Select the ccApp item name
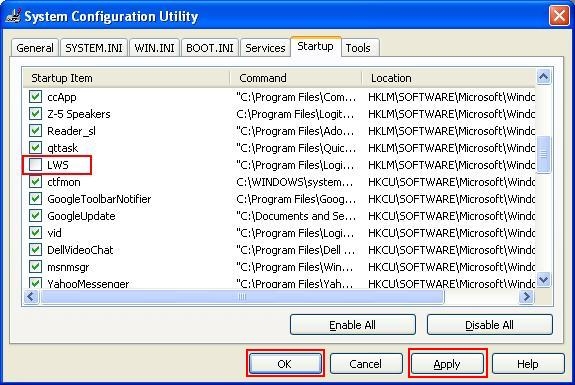The height and width of the screenshot is (385, 575). [62, 97]
